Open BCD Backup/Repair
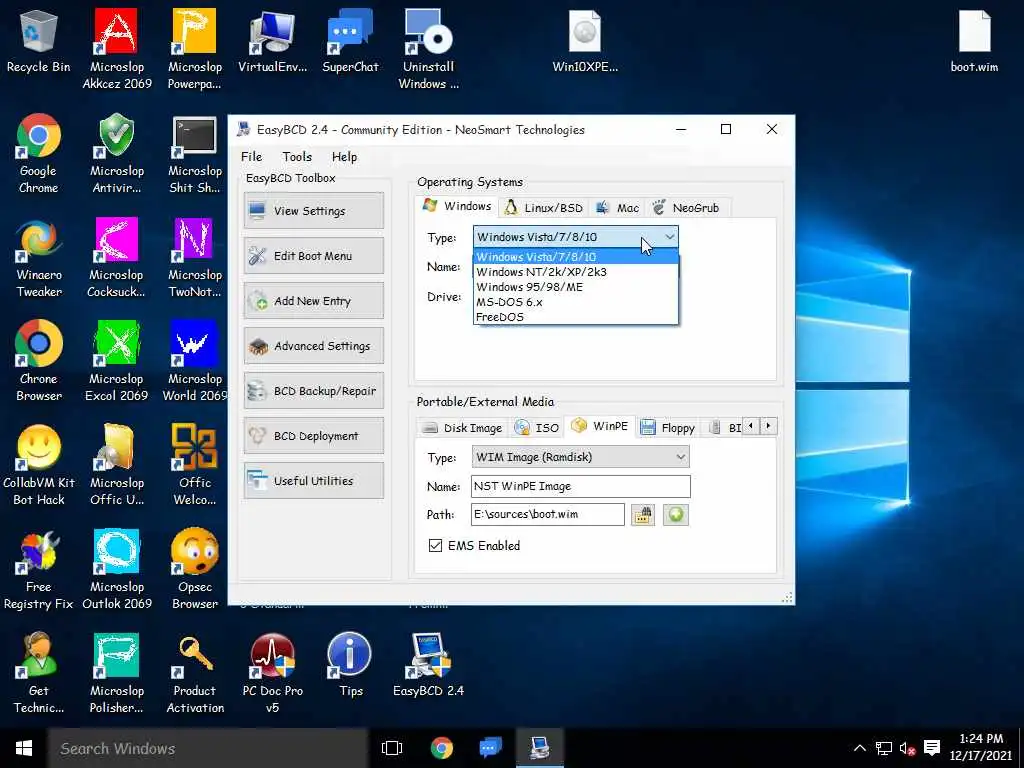The height and width of the screenshot is (768, 1024). (x=313, y=391)
